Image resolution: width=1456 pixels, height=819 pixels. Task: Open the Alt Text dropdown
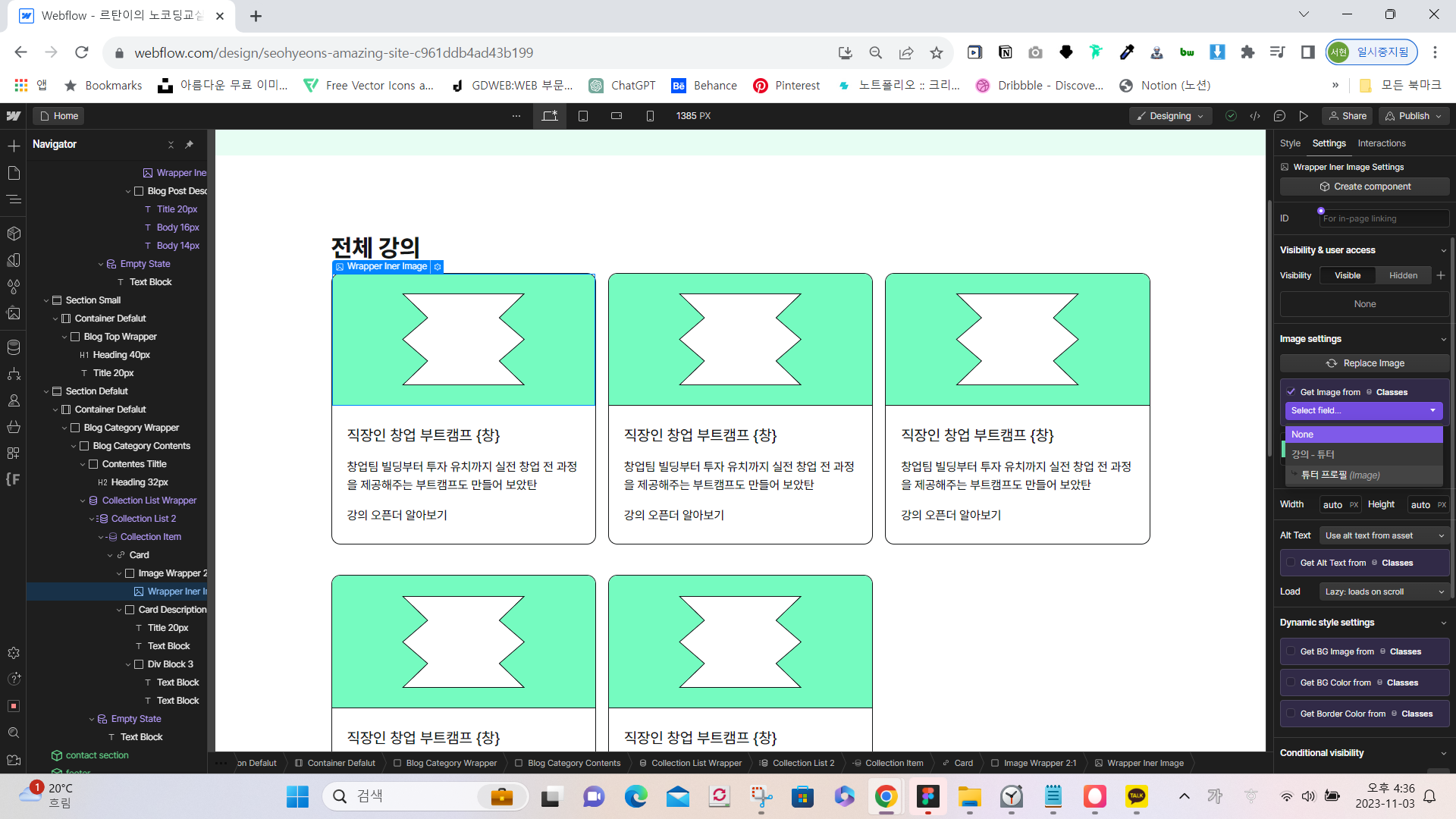(1384, 535)
